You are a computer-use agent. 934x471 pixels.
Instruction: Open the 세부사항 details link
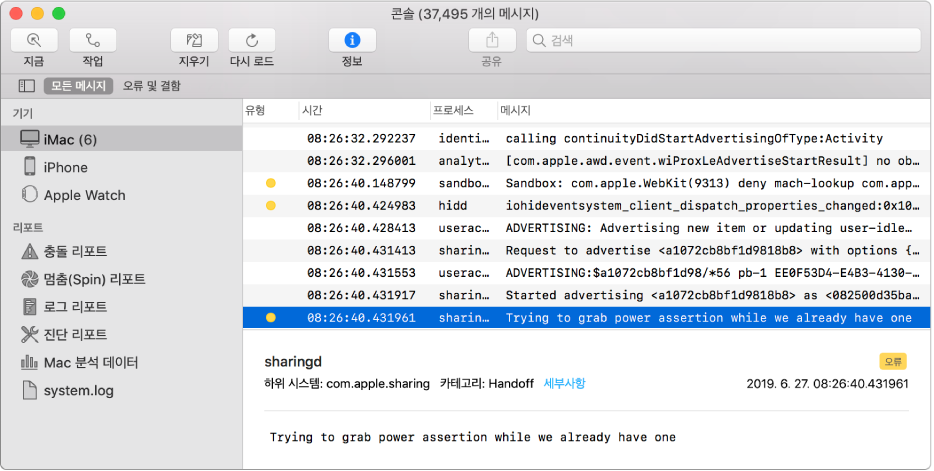click(x=565, y=383)
